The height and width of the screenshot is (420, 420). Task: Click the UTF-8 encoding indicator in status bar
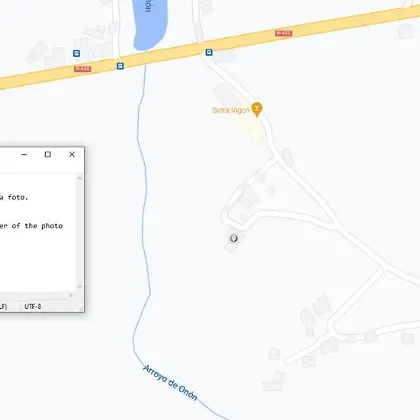[33, 306]
